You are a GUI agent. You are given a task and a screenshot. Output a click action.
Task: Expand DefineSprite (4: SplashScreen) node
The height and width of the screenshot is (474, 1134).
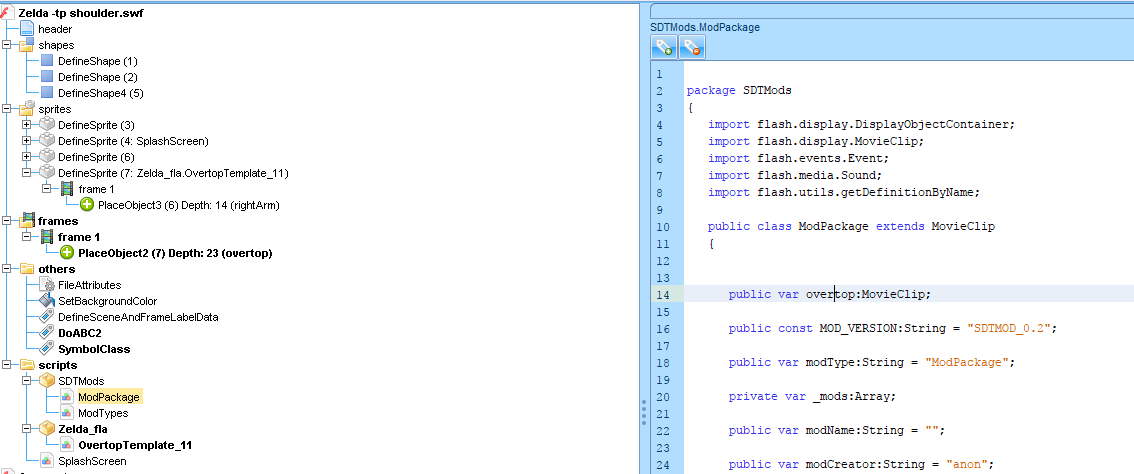[27, 141]
